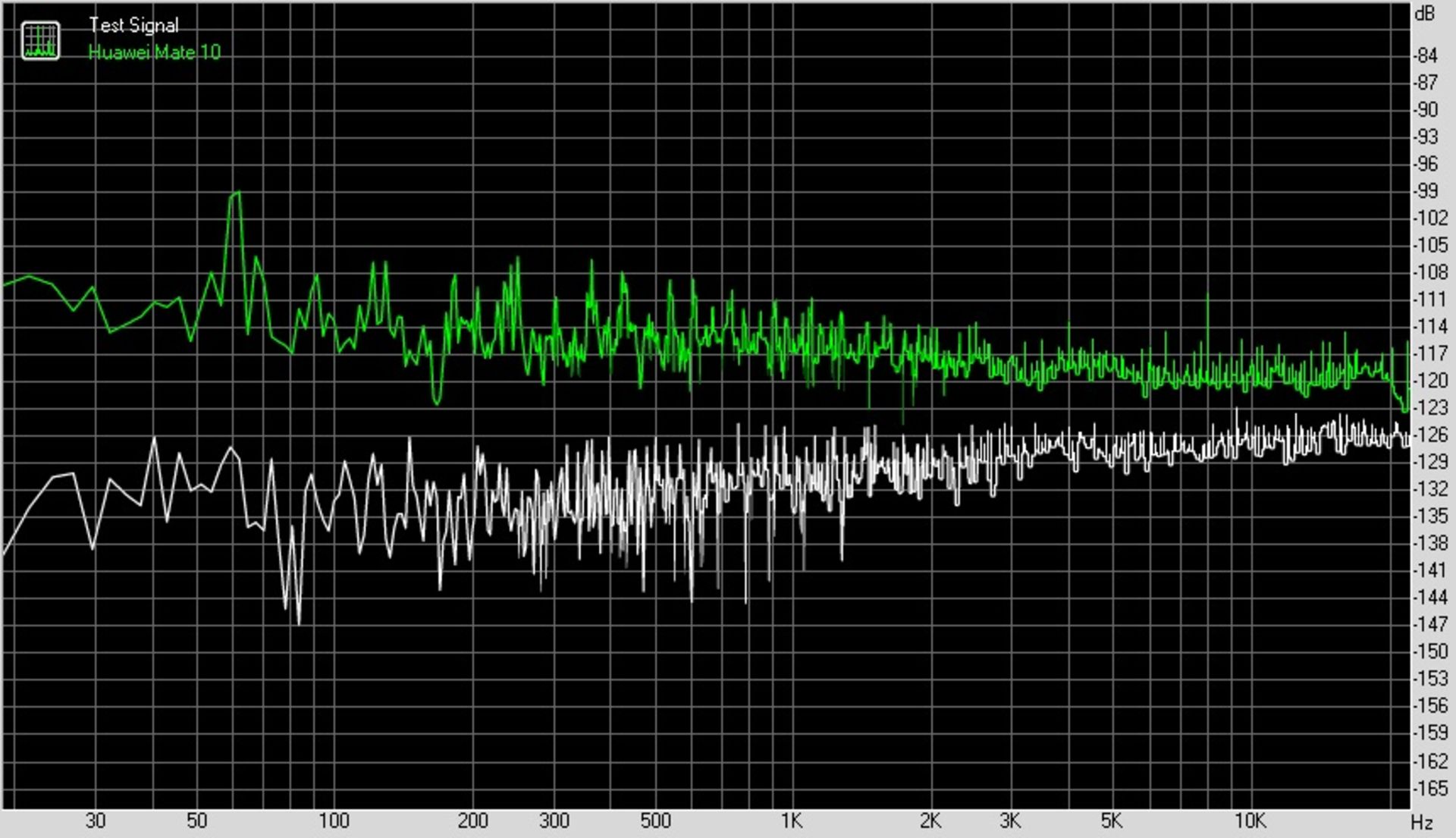Click the spectrum analyzer icon at top-left
This screenshot has height=838, width=1456.
(x=40, y=40)
